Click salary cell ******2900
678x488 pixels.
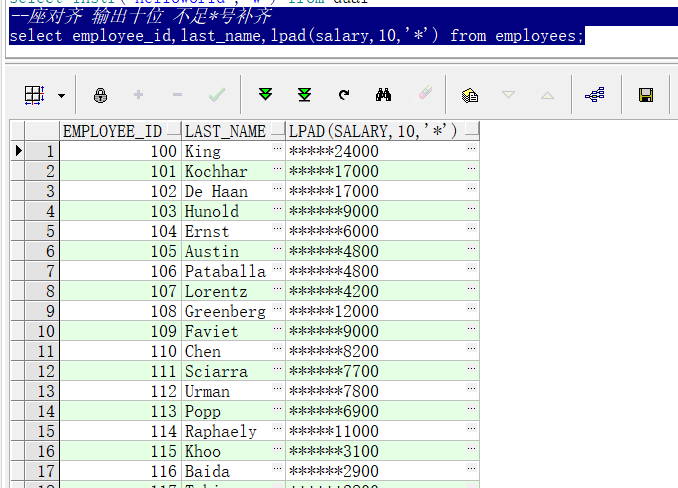pyautogui.click(x=382, y=471)
